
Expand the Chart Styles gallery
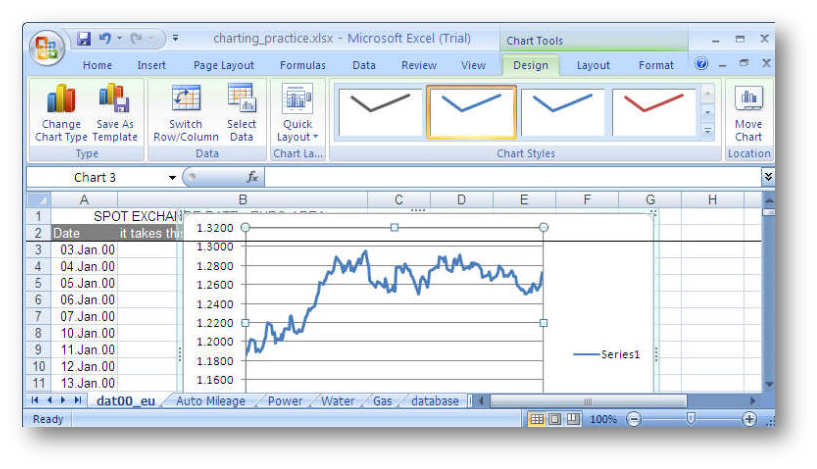pyautogui.click(x=708, y=131)
